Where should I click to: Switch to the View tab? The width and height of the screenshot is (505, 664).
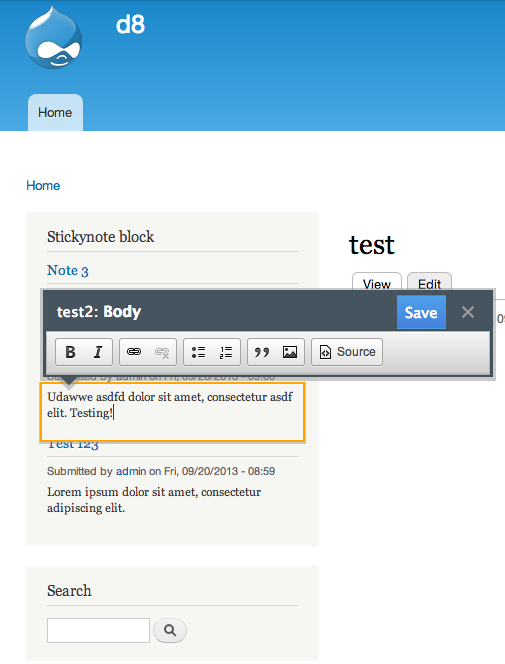tap(377, 283)
